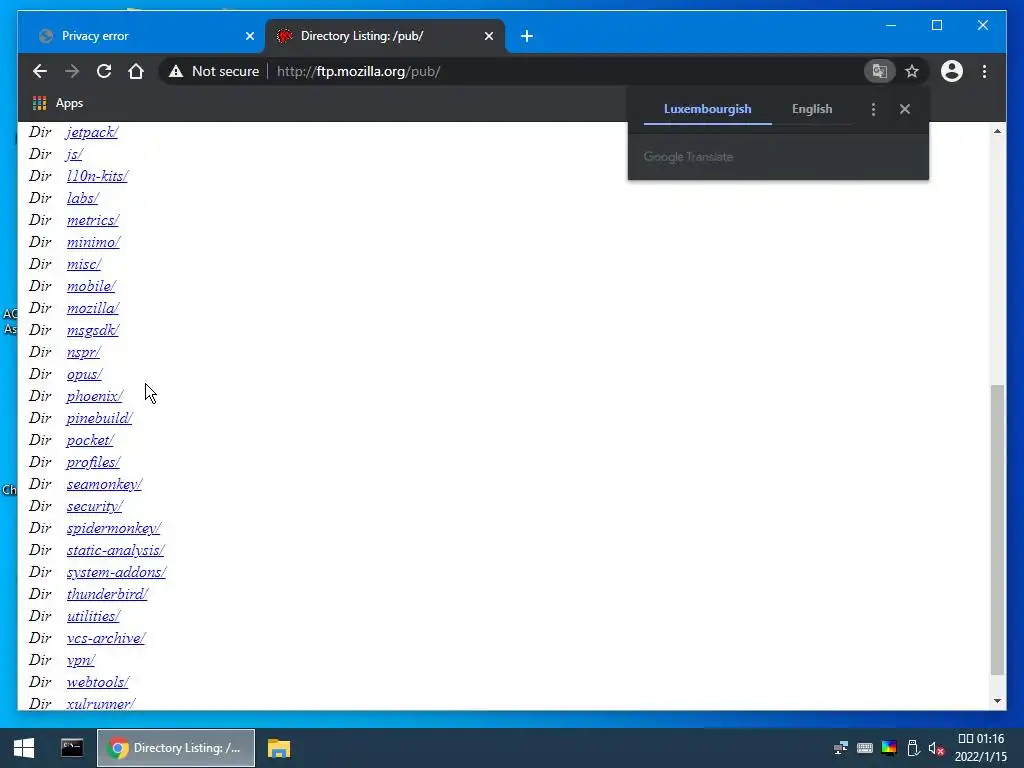Open the Google Translate icon in address bar
Screen dimensions: 1024x768
click(880, 71)
